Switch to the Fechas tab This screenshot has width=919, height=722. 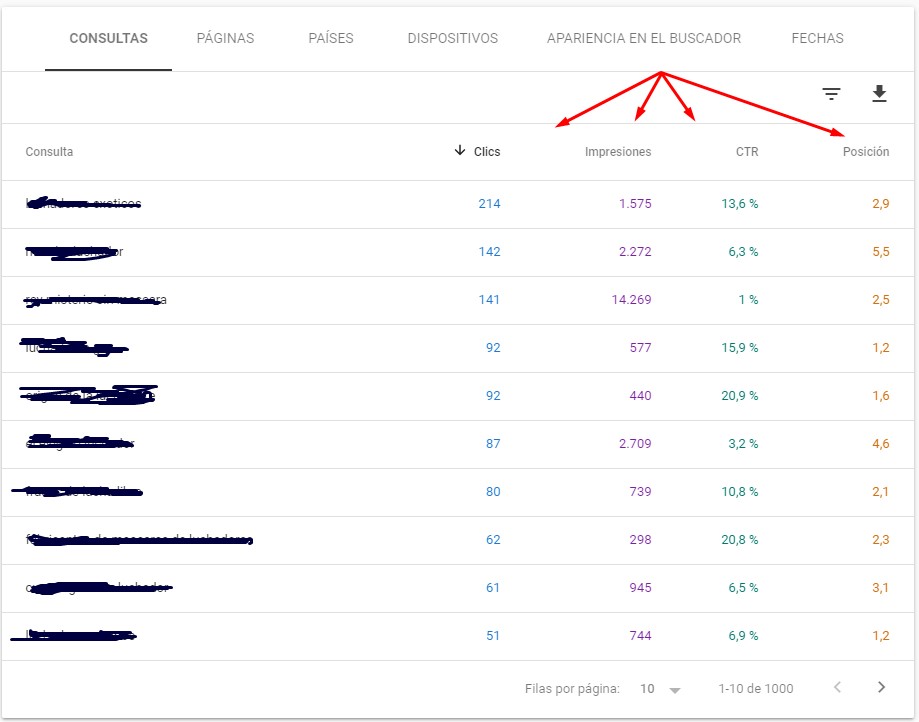tap(817, 39)
